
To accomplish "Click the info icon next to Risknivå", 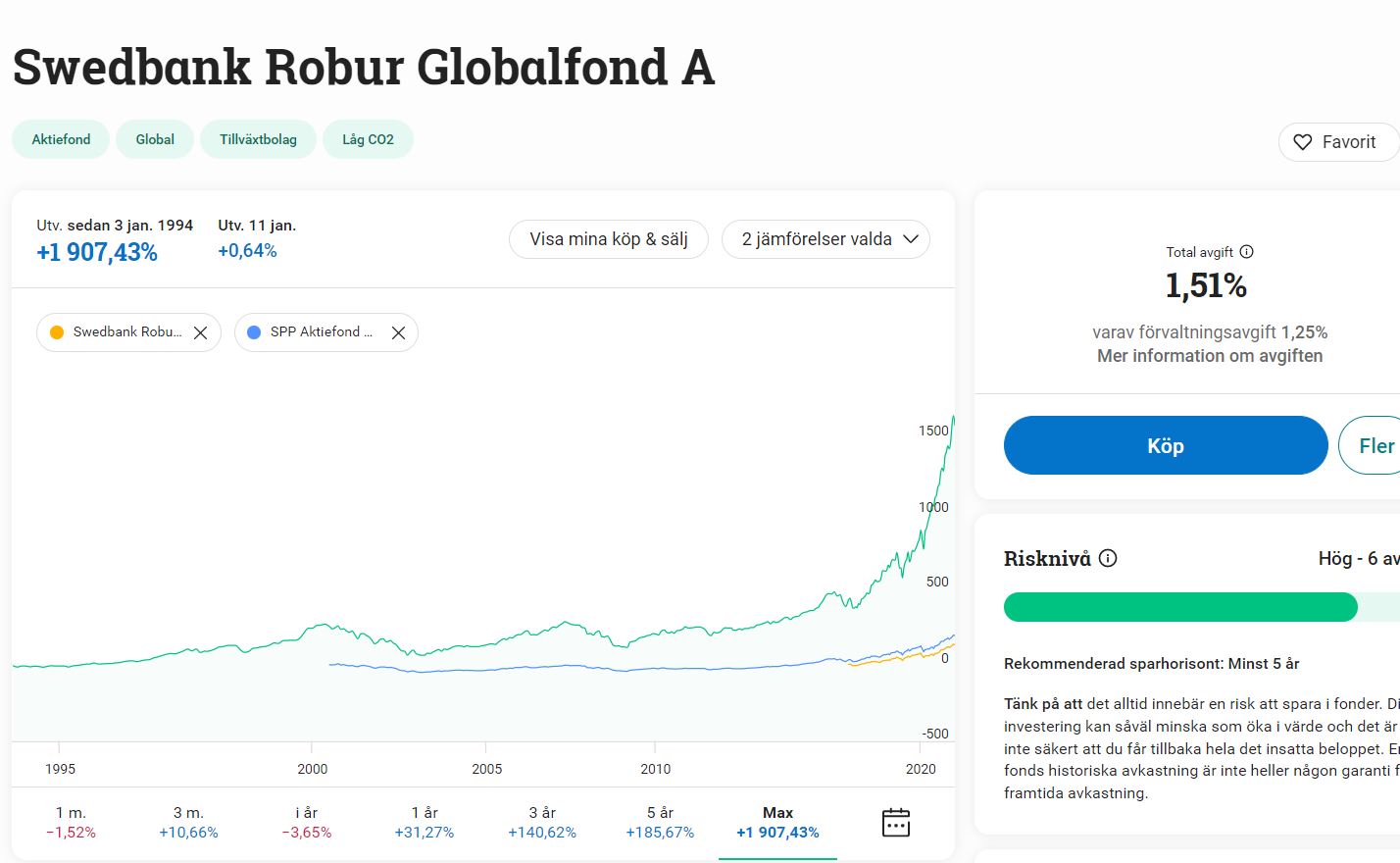I will pyautogui.click(x=1108, y=558).
